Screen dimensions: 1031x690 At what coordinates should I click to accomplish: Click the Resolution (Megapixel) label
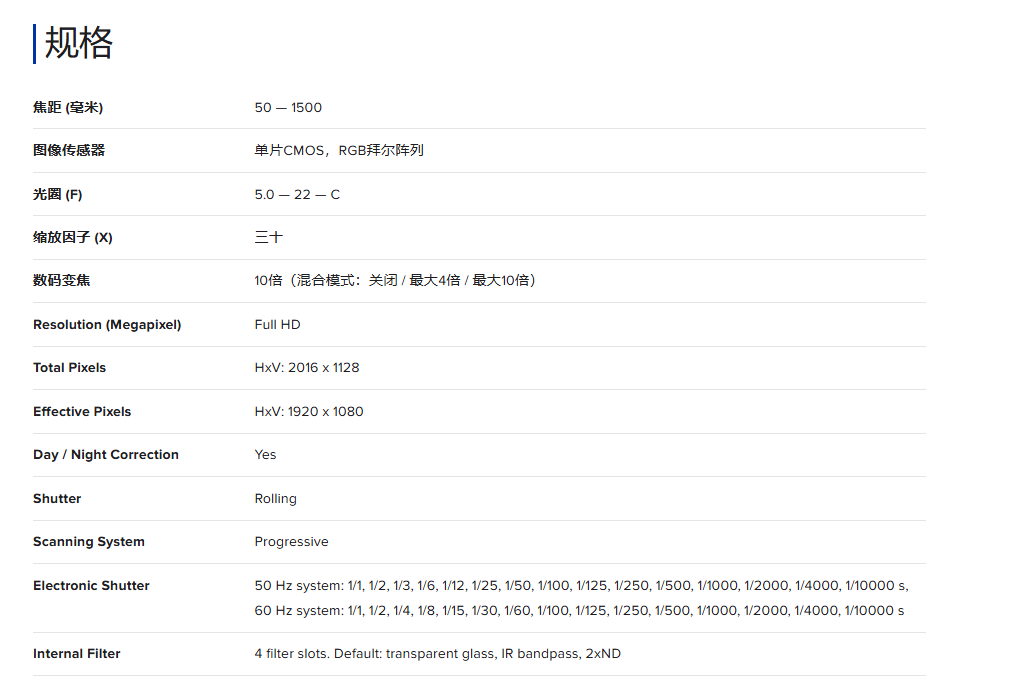(107, 324)
